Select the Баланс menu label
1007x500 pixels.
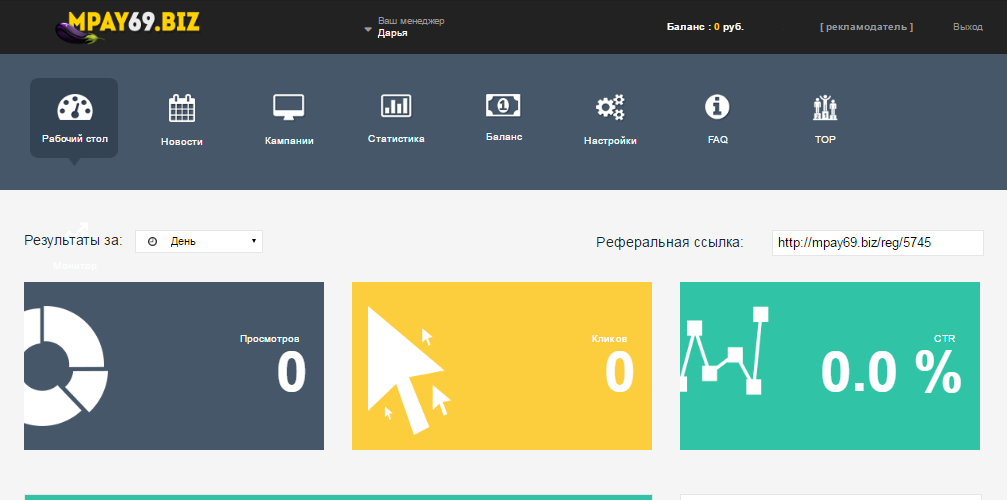coord(504,137)
